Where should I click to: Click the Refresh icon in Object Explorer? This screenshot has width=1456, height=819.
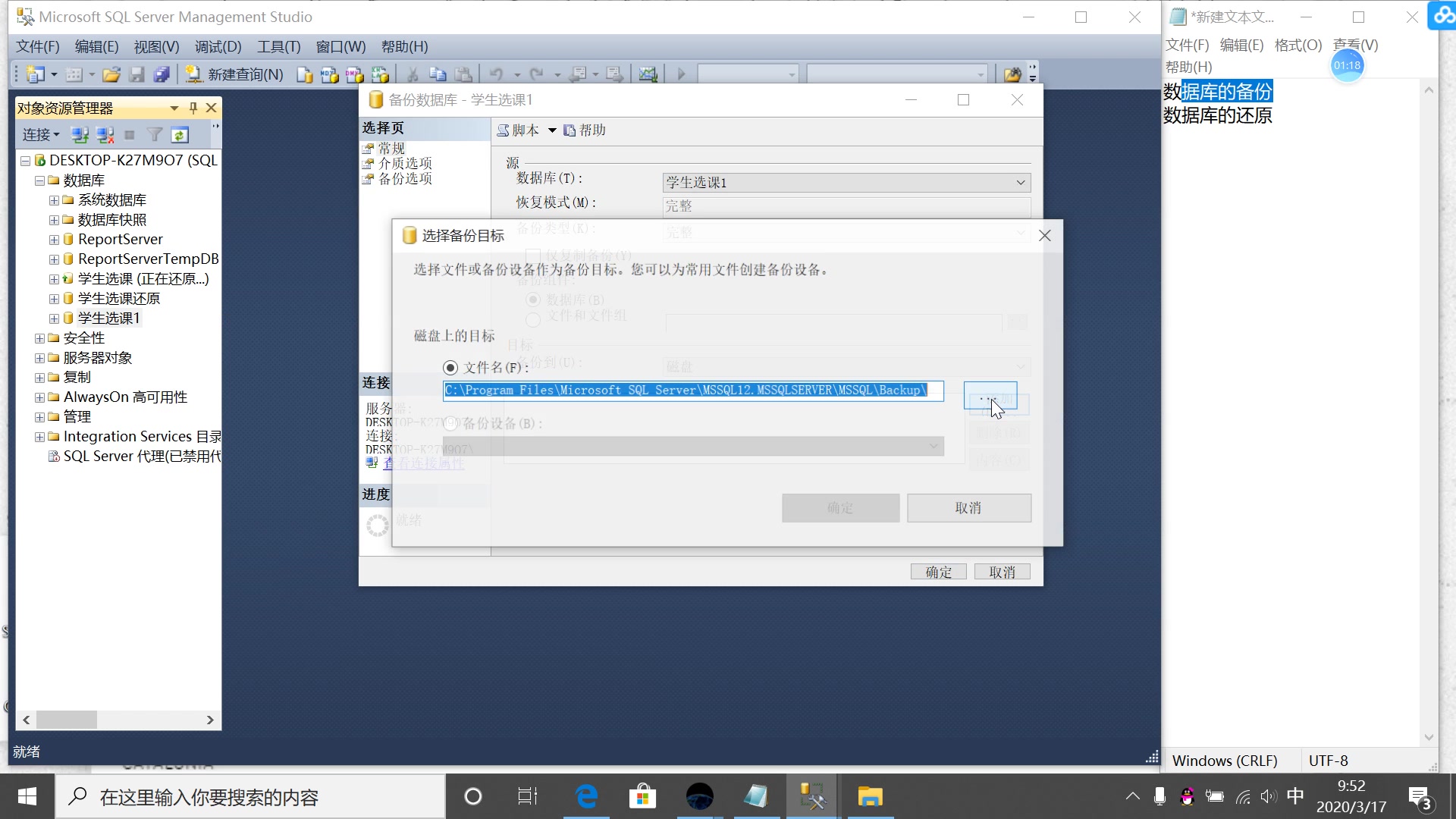click(x=180, y=135)
